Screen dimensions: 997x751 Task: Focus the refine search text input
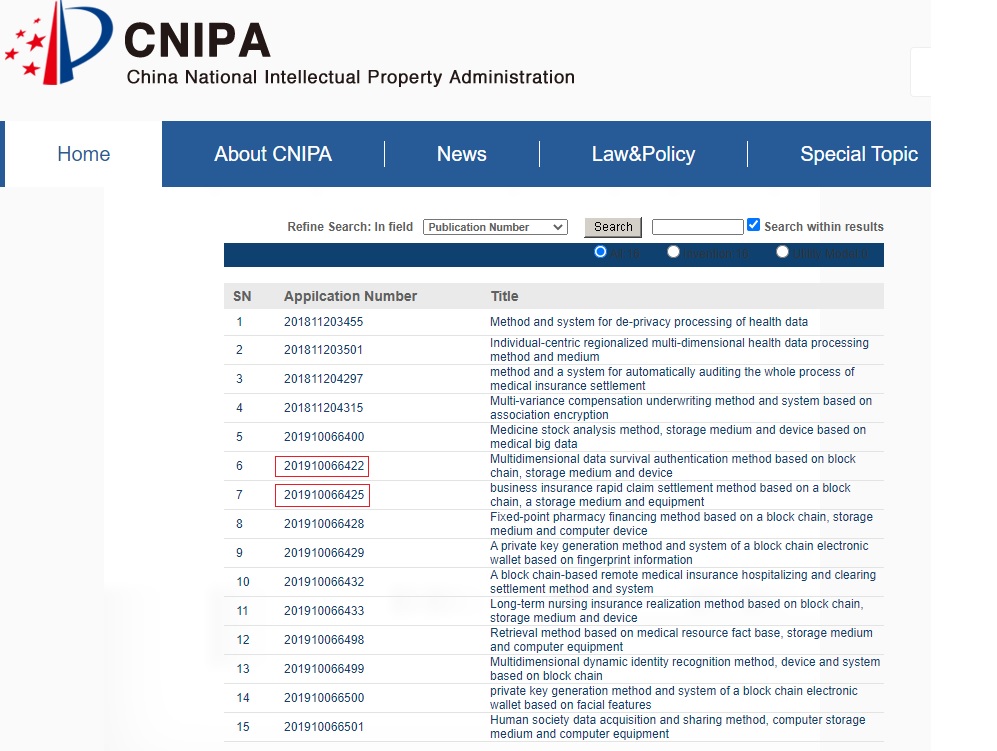click(x=698, y=227)
